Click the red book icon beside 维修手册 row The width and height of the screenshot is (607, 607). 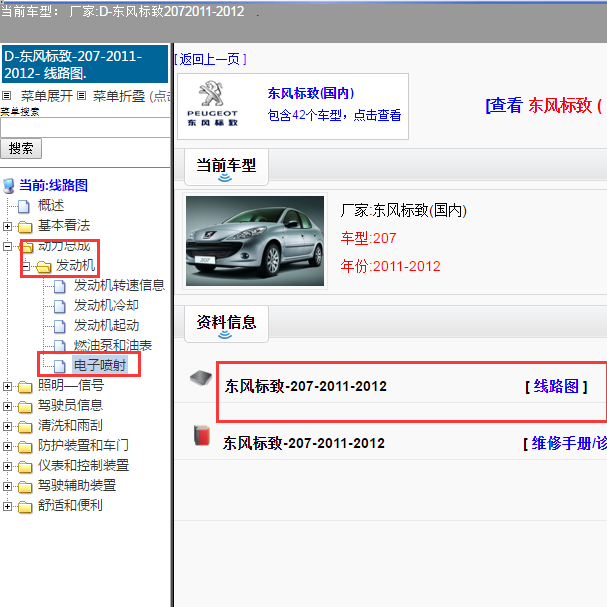[x=202, y=436]
